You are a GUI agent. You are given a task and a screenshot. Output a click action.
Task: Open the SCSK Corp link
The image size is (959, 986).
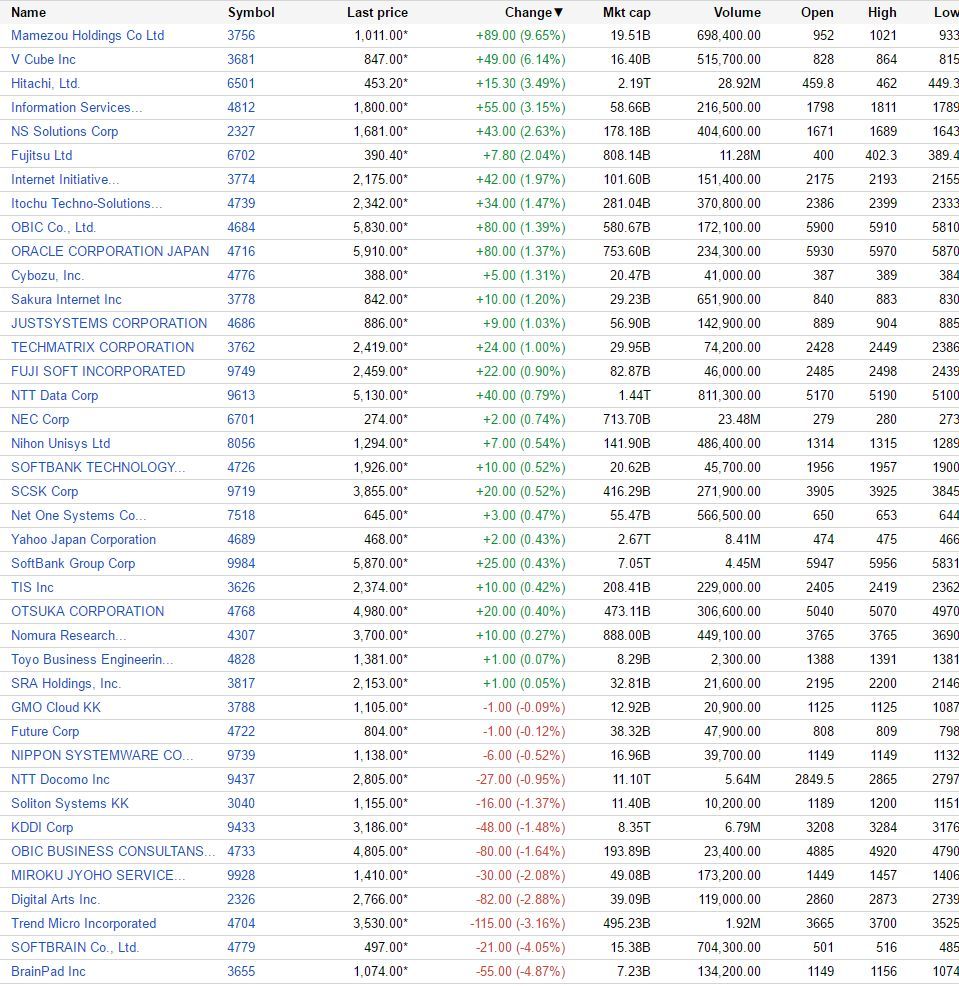(45, 491)
